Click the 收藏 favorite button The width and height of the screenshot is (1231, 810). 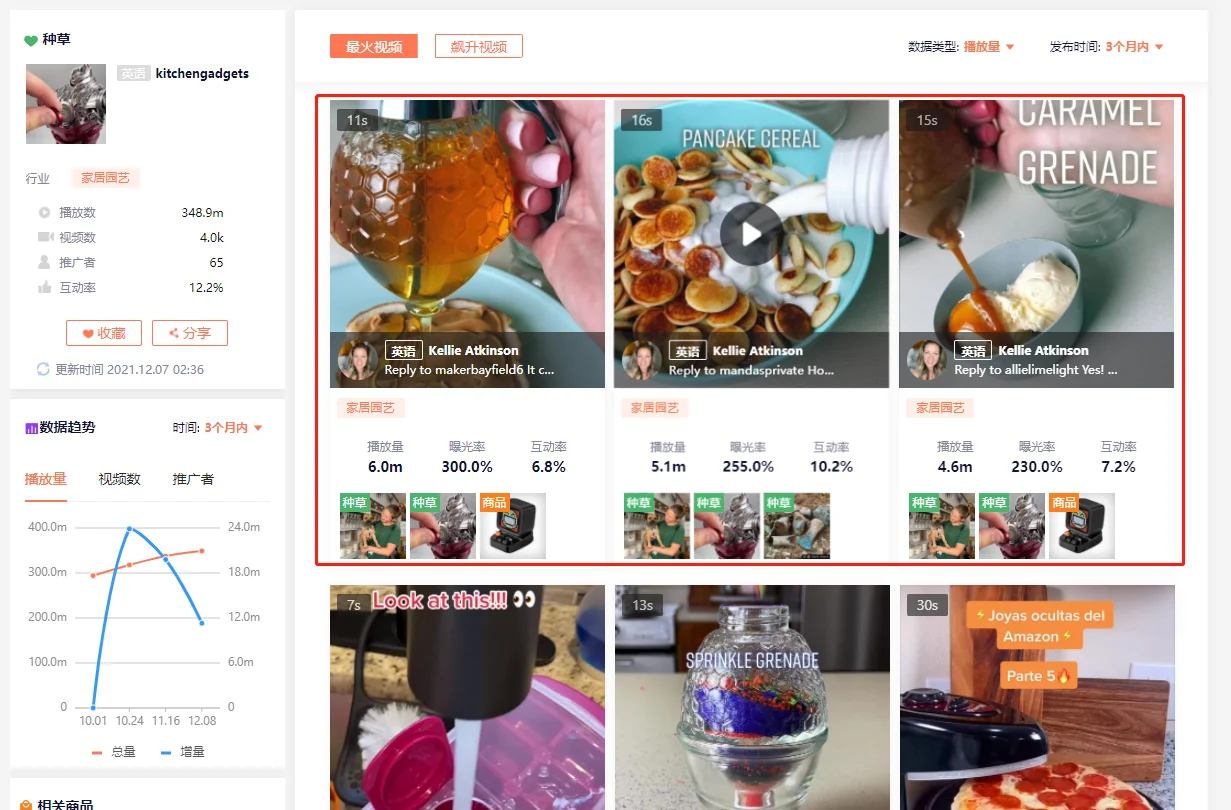point(104,333)
